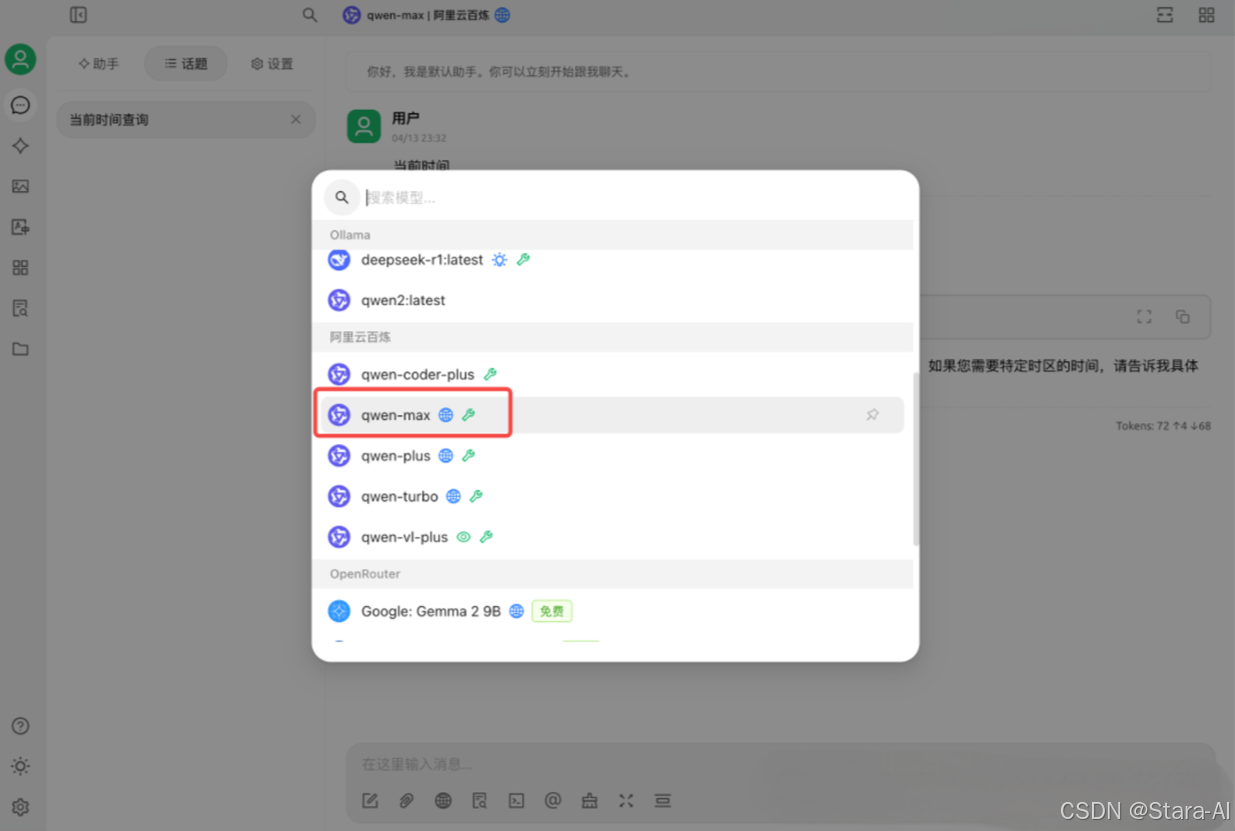Click the fullscreen icon on the message block
This screenshot has width=1235, height=831.
[1144, 317]
